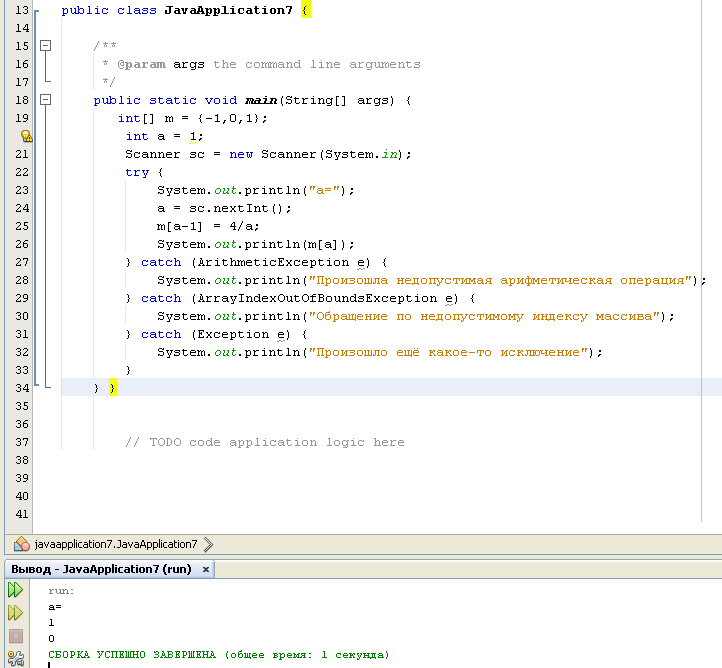Click sc.nextInt() on line 24

(x=237, y=208)
